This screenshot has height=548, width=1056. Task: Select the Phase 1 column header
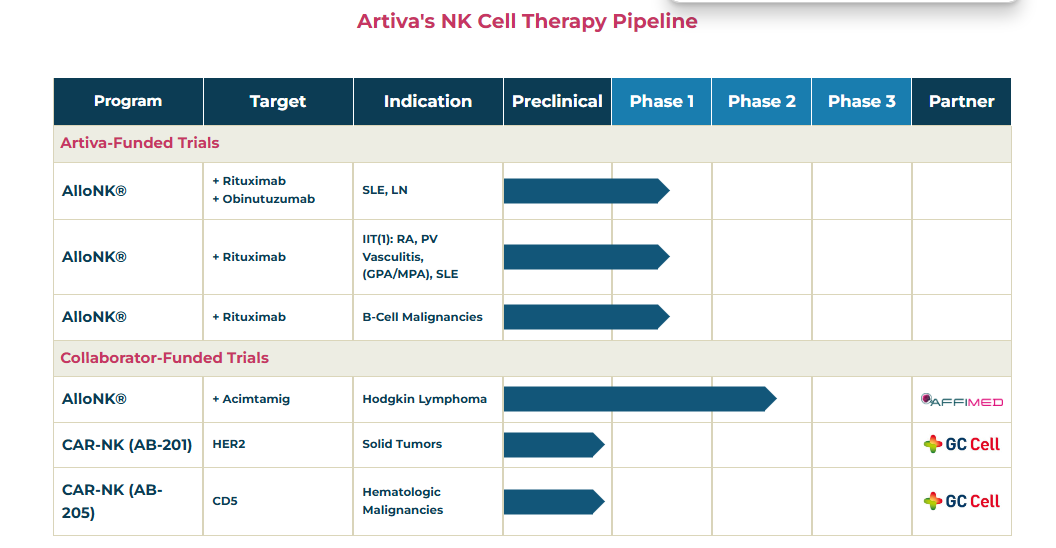coord(662,101)
